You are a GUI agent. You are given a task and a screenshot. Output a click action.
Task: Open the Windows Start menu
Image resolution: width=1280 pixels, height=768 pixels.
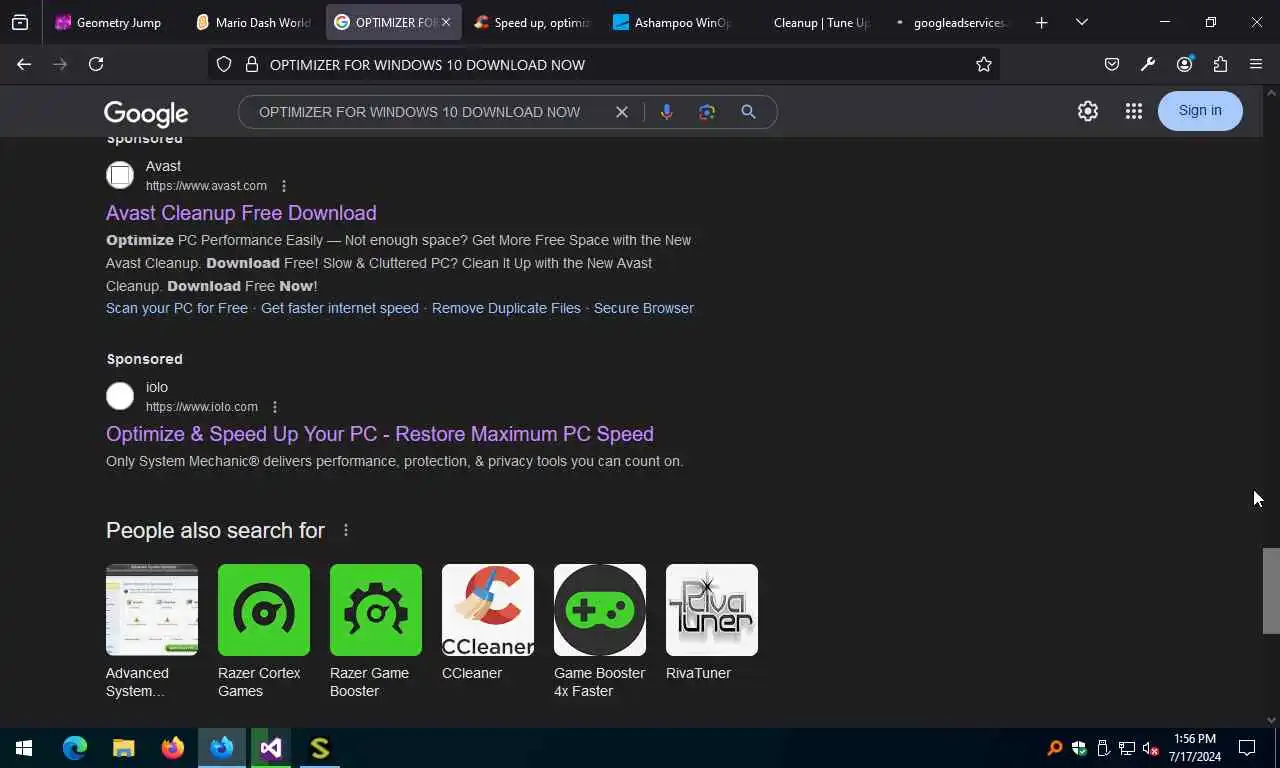24,748
